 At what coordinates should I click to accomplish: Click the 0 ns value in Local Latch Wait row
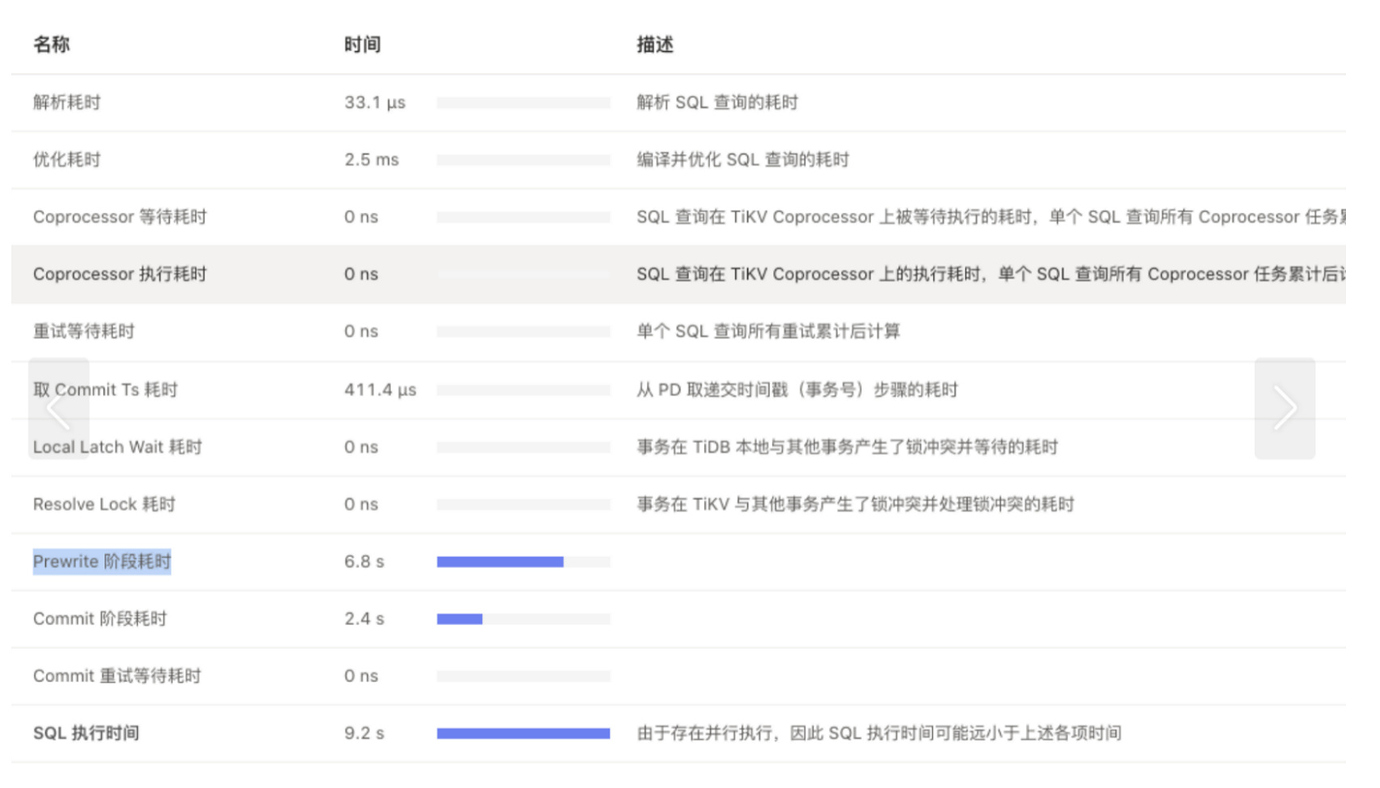coord(361,446)
